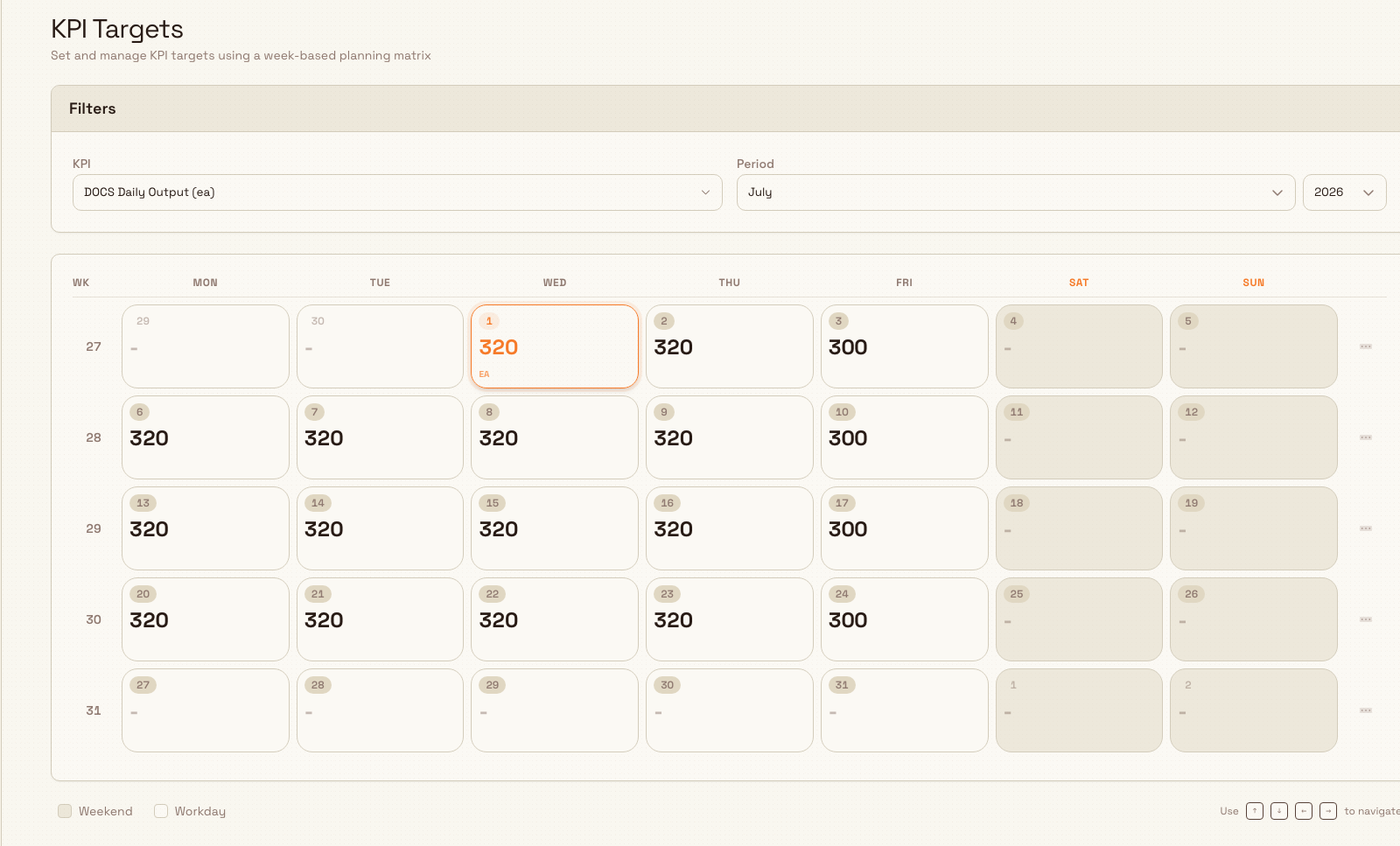Screen dimensions: 1400x846
Task: Select the August 1 Saturday cell
Action: (x=1079, y=710)
